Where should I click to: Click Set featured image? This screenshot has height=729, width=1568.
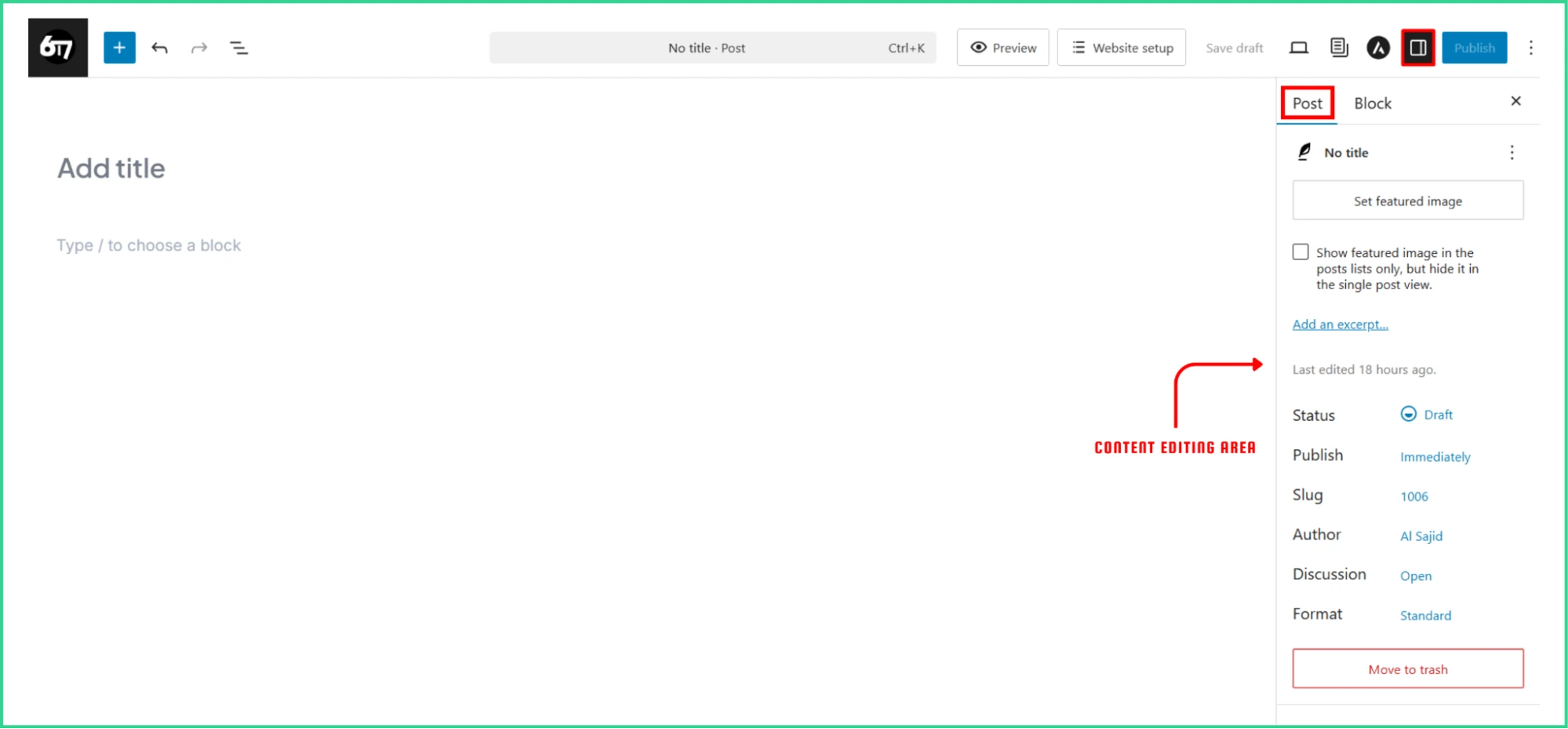click(1407, 201)
